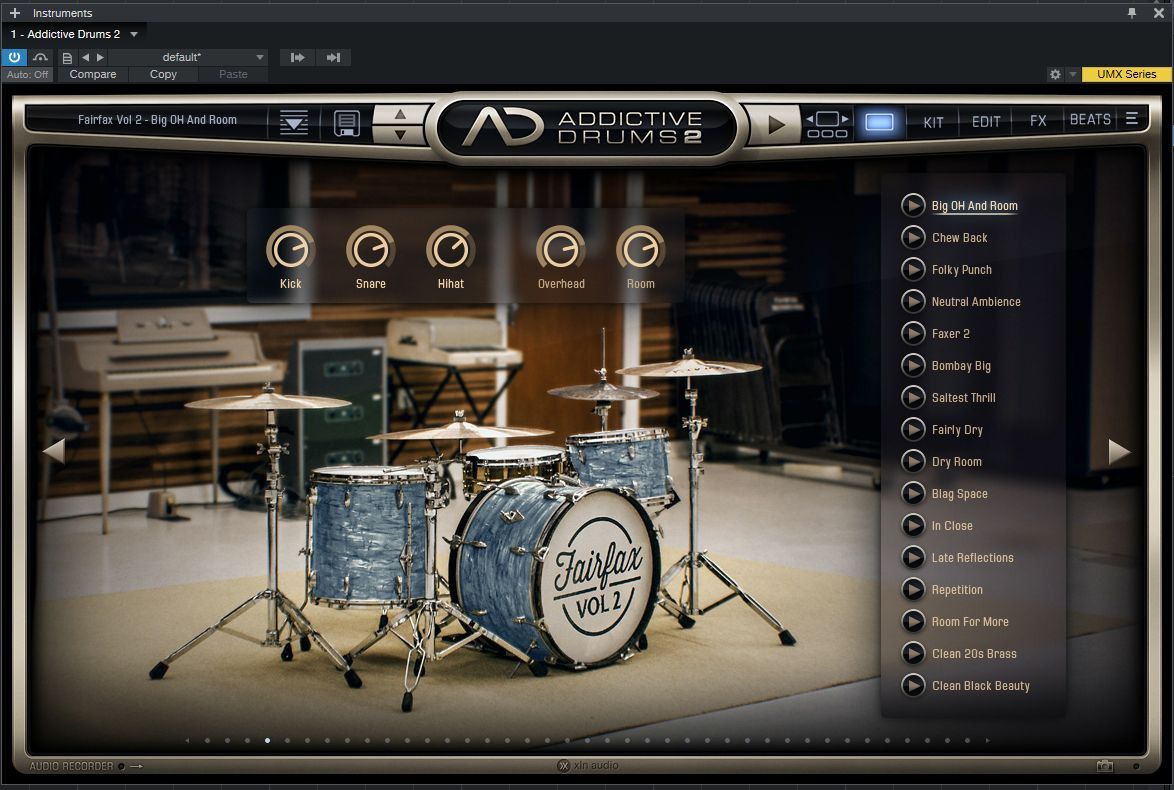Open the map selector window icon
The image size is (1174, 790).
(827, 123)
